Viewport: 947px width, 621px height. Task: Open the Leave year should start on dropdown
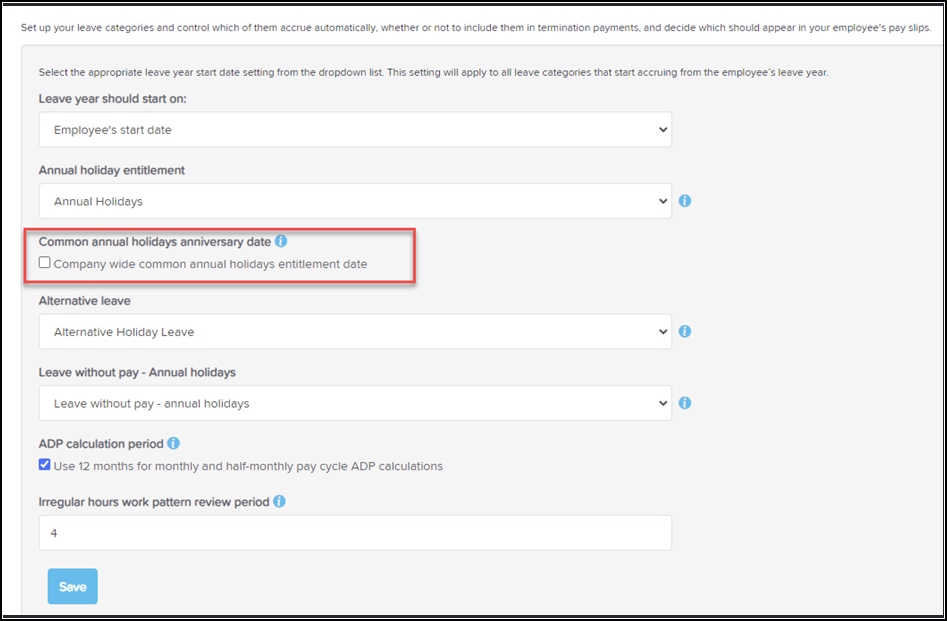click(355, 130)
